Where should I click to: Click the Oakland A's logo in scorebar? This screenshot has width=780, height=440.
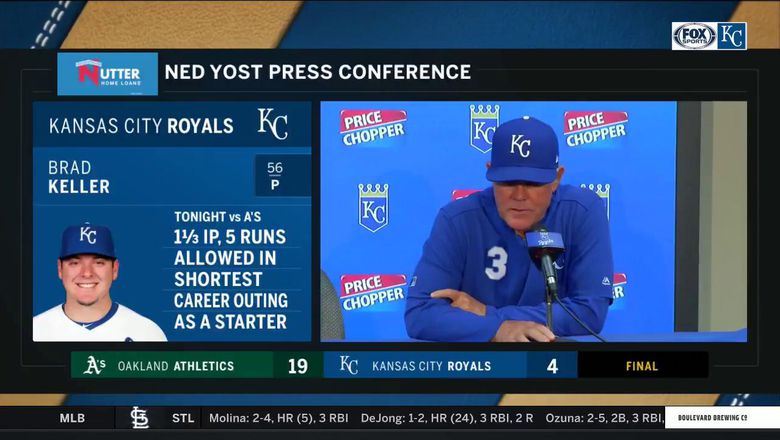pos(95,366)
